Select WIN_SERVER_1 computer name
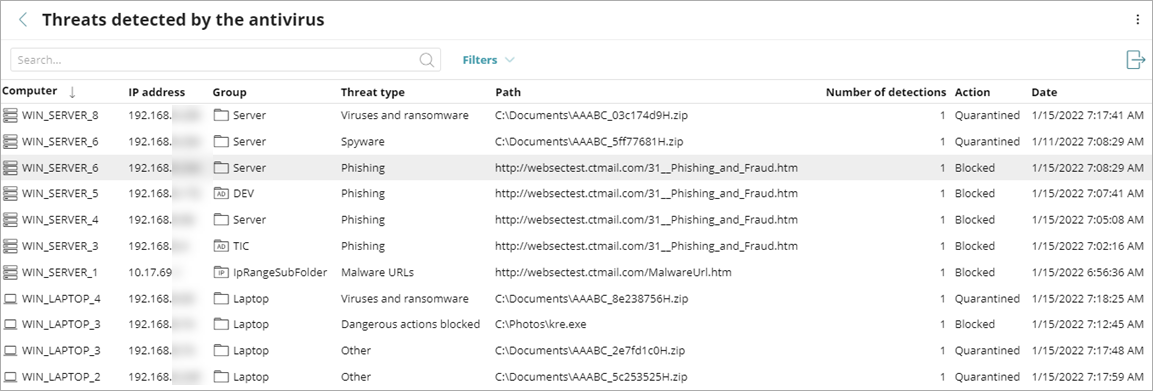This screenshot has height=391, width=1153. click(x=60, y=272)
